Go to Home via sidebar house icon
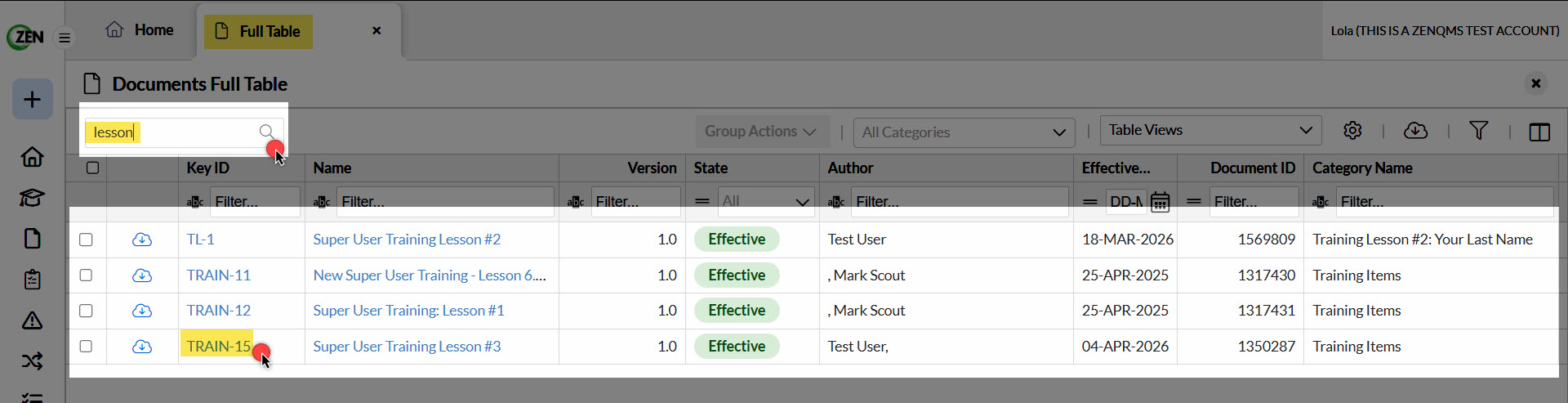Viewport: 1568px width, 403px height. tap(32, 156)
